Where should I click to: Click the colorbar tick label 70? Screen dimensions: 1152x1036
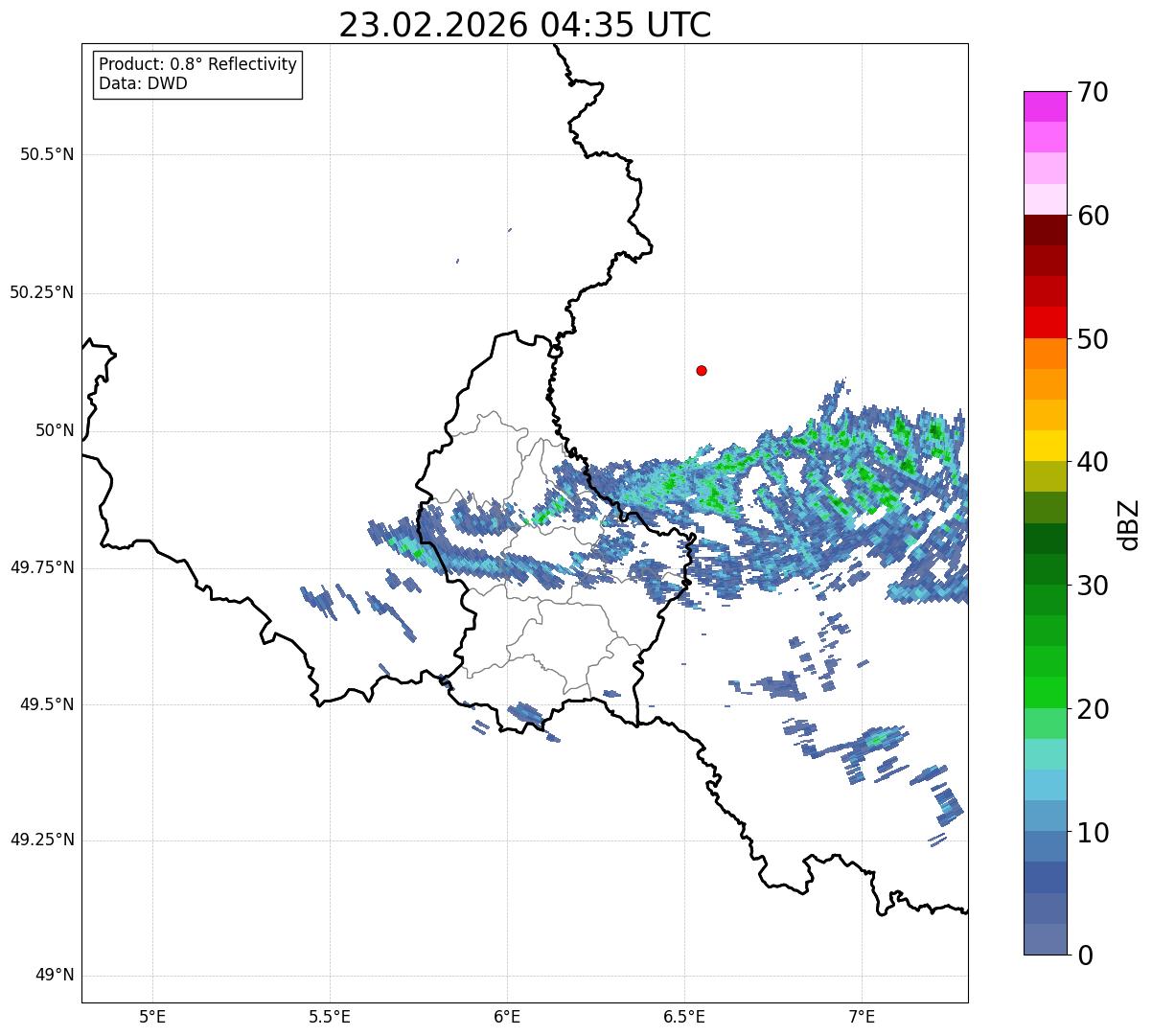point(1093,92)
